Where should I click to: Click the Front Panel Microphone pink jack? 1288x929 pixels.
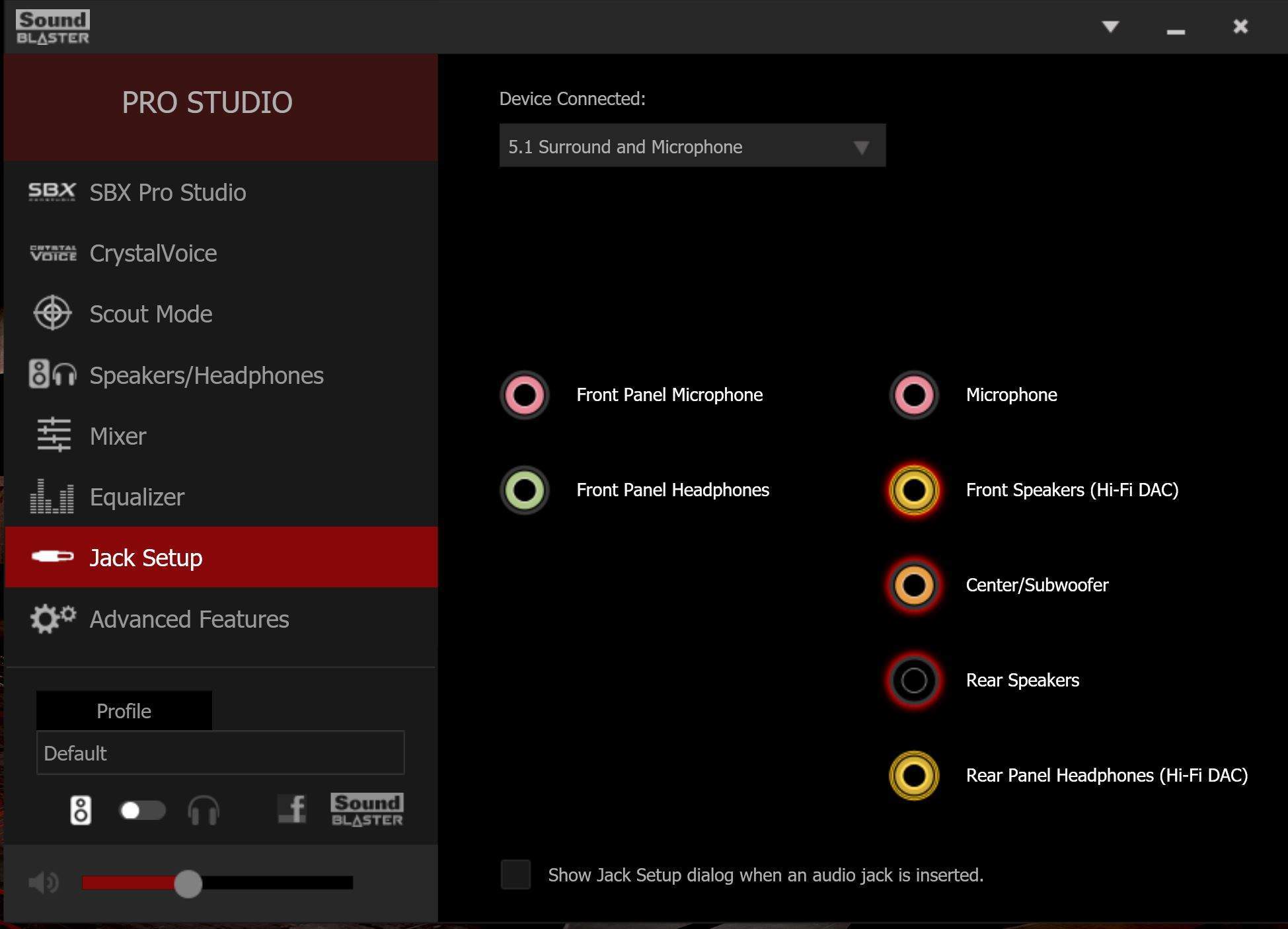coord(525,395)
